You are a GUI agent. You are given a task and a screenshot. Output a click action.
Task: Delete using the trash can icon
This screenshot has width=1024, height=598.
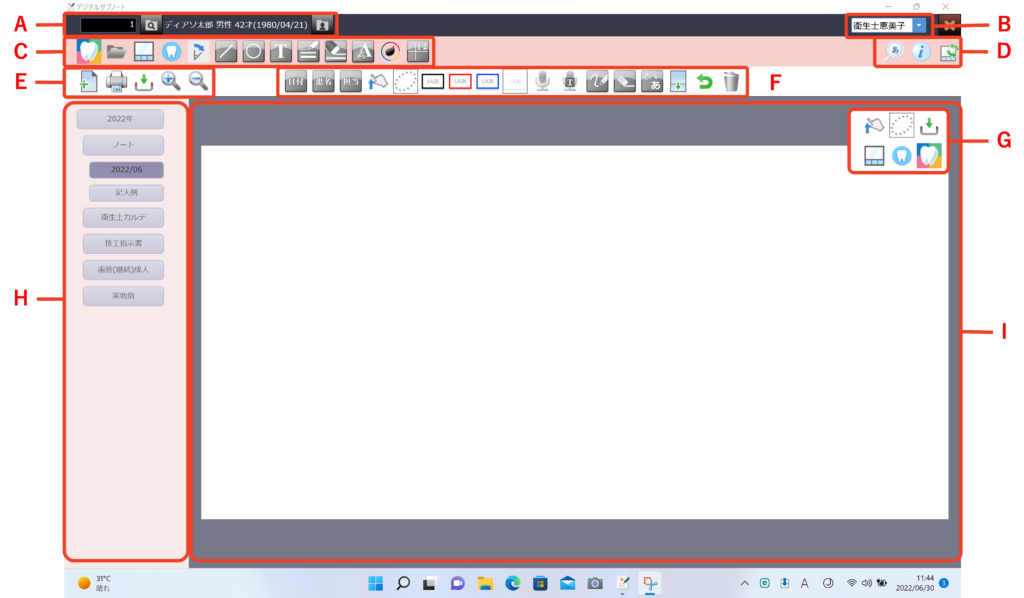point(732,82)
